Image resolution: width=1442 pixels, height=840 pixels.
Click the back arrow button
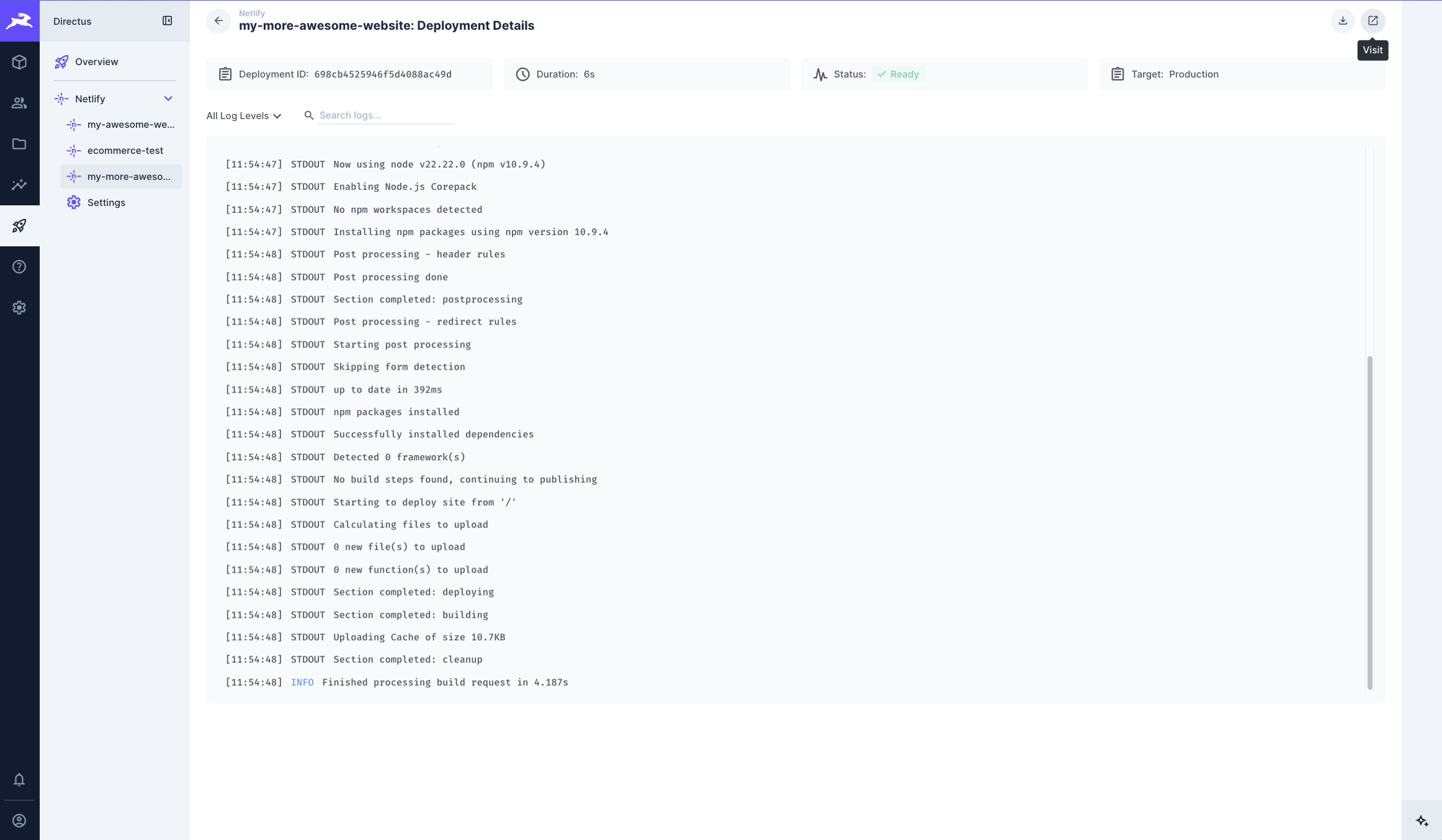click(x=218, y=20)
